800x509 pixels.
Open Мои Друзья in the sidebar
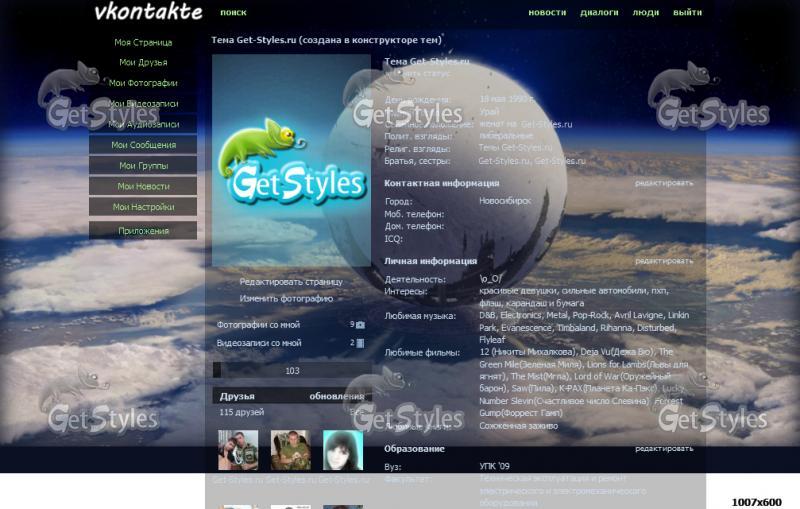pos(143,62)
